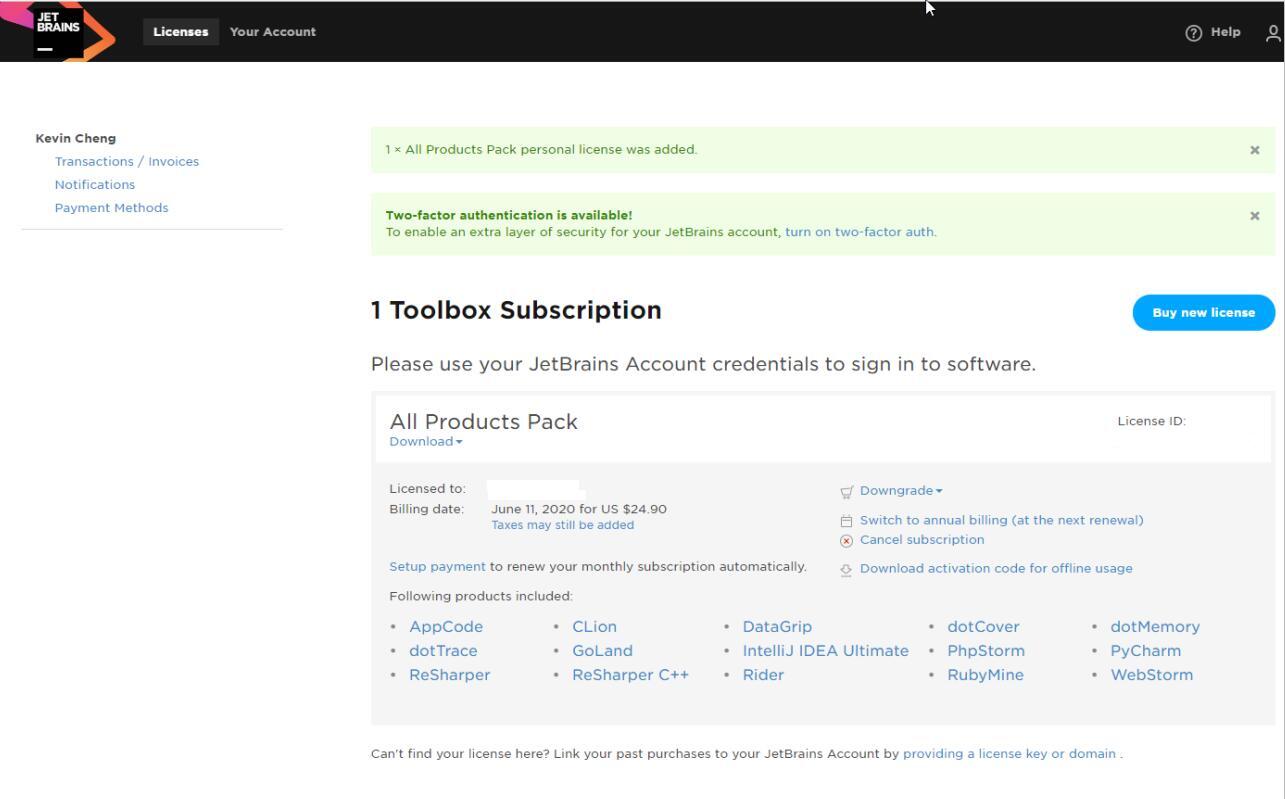Open the AppCode product link

coord(446,627)
